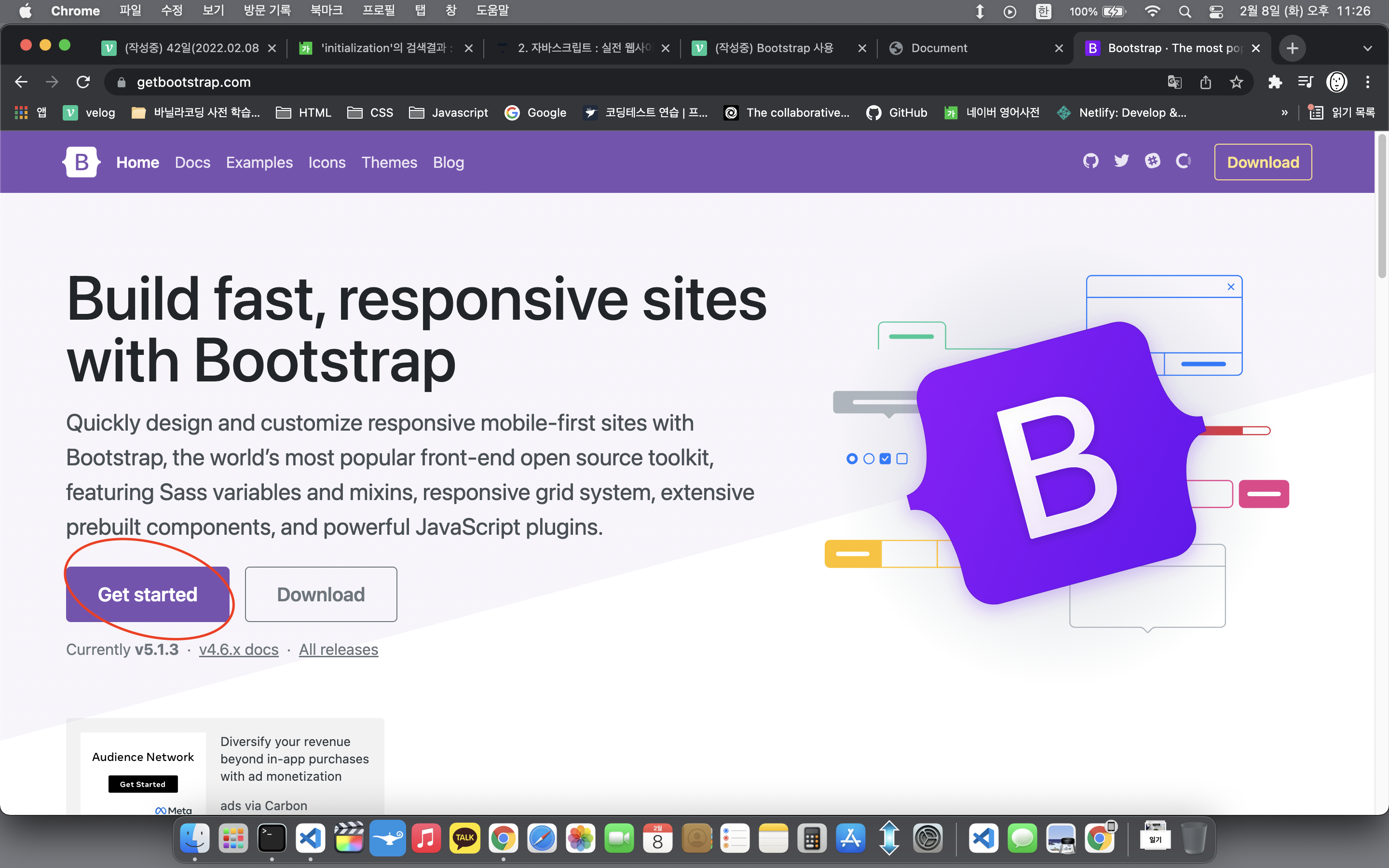Click the browser forward arrow

click(52, 82)
